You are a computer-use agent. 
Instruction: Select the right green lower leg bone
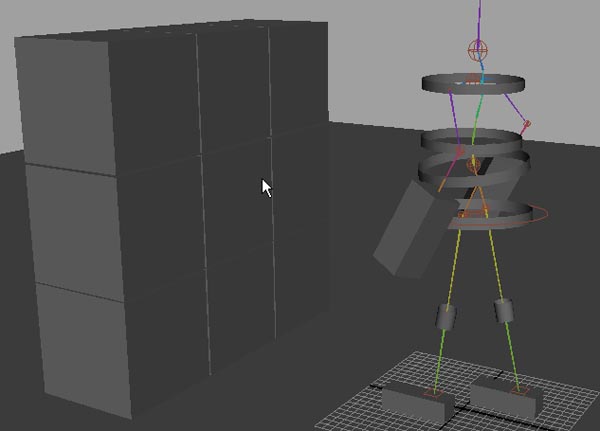pos(513,354)
